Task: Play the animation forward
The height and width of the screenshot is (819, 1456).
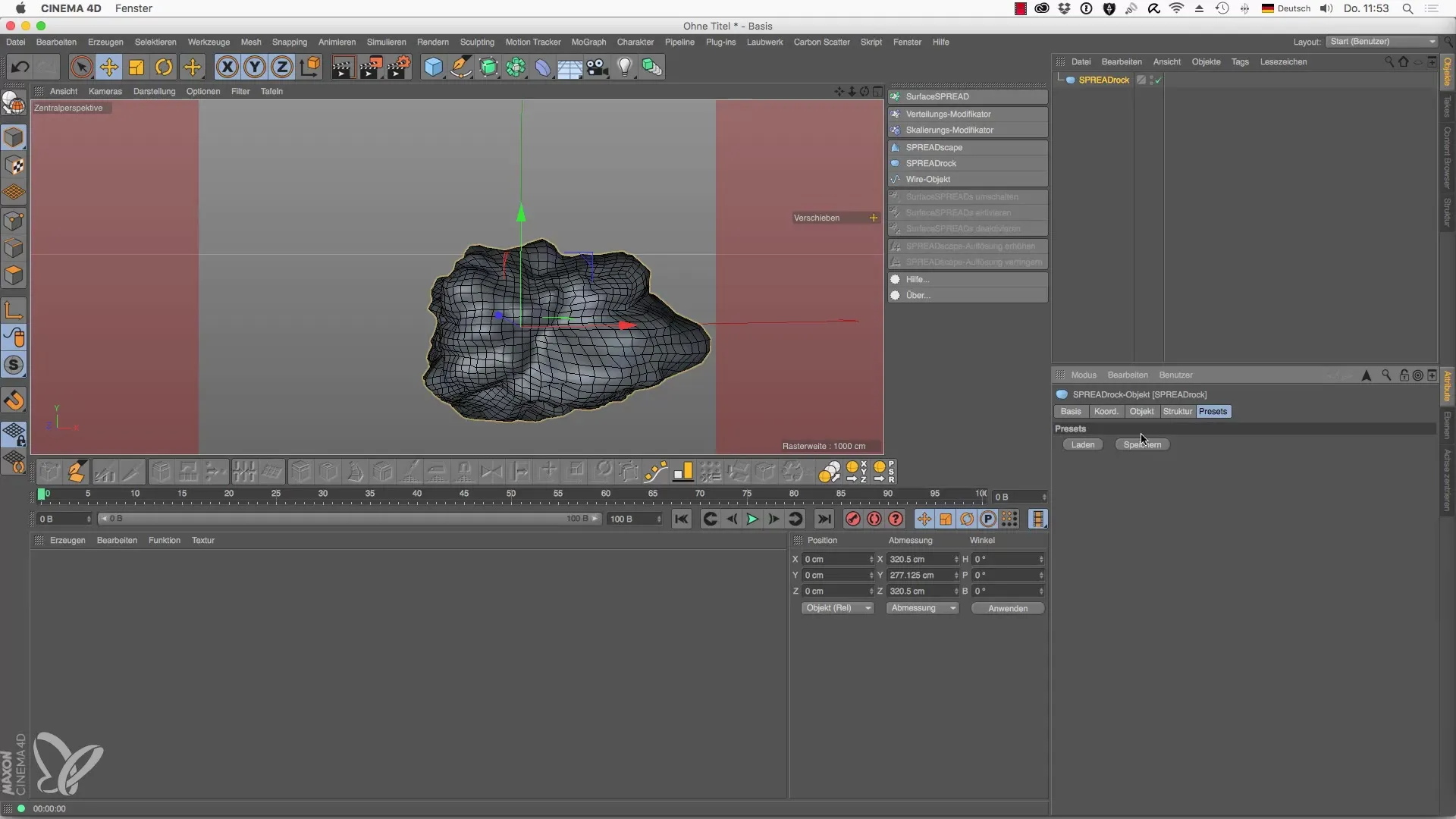Action: point(752,519)
